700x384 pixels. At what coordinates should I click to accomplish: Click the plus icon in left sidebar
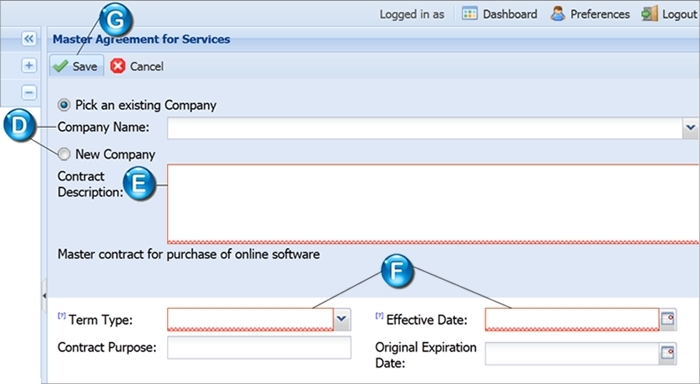(x=29, y=66)
